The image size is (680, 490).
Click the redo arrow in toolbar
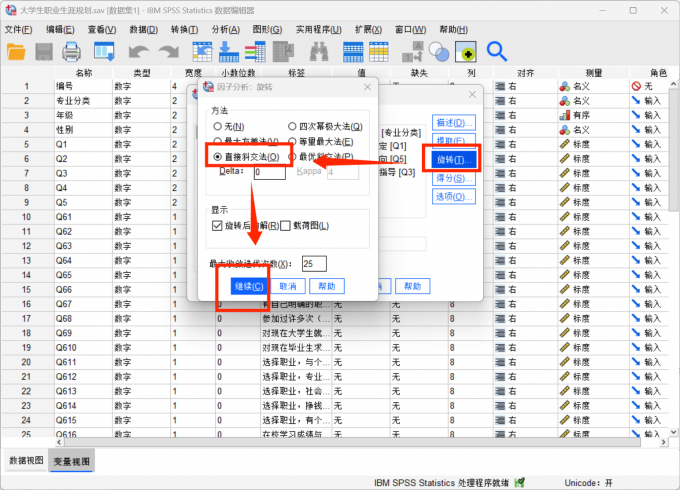pos(166,51)
